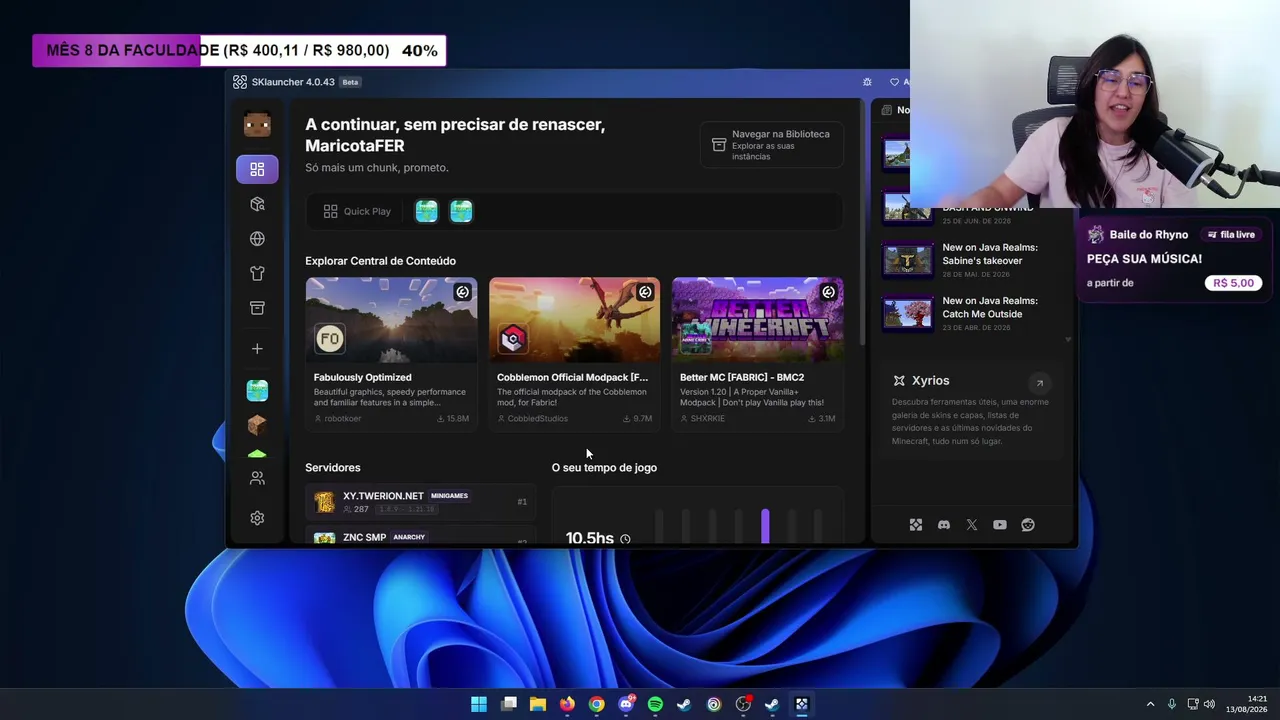This screenshot has height=720, width=1280.
Task: Launch first Quick Play instance icon
Action: point(427,211)
